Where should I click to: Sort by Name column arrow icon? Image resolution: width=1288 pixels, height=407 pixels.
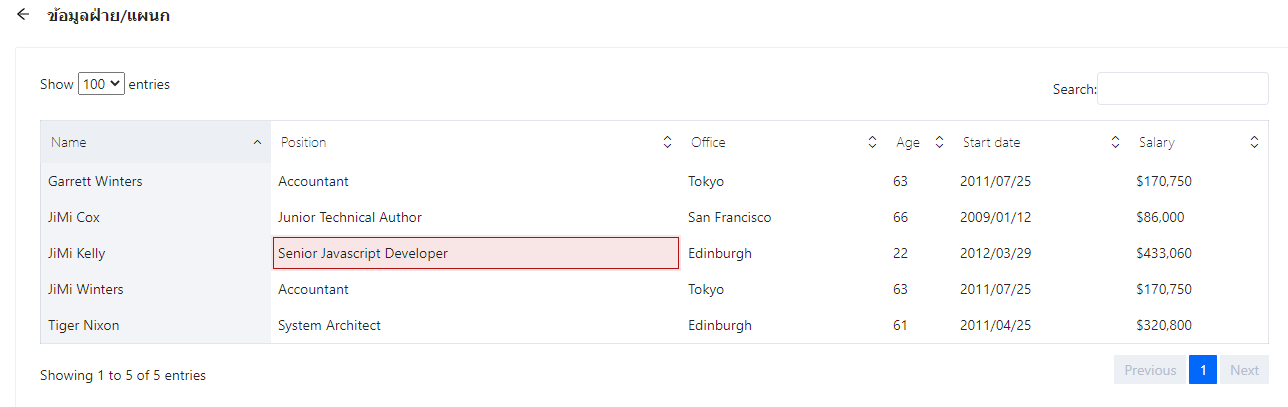[257, 143]
